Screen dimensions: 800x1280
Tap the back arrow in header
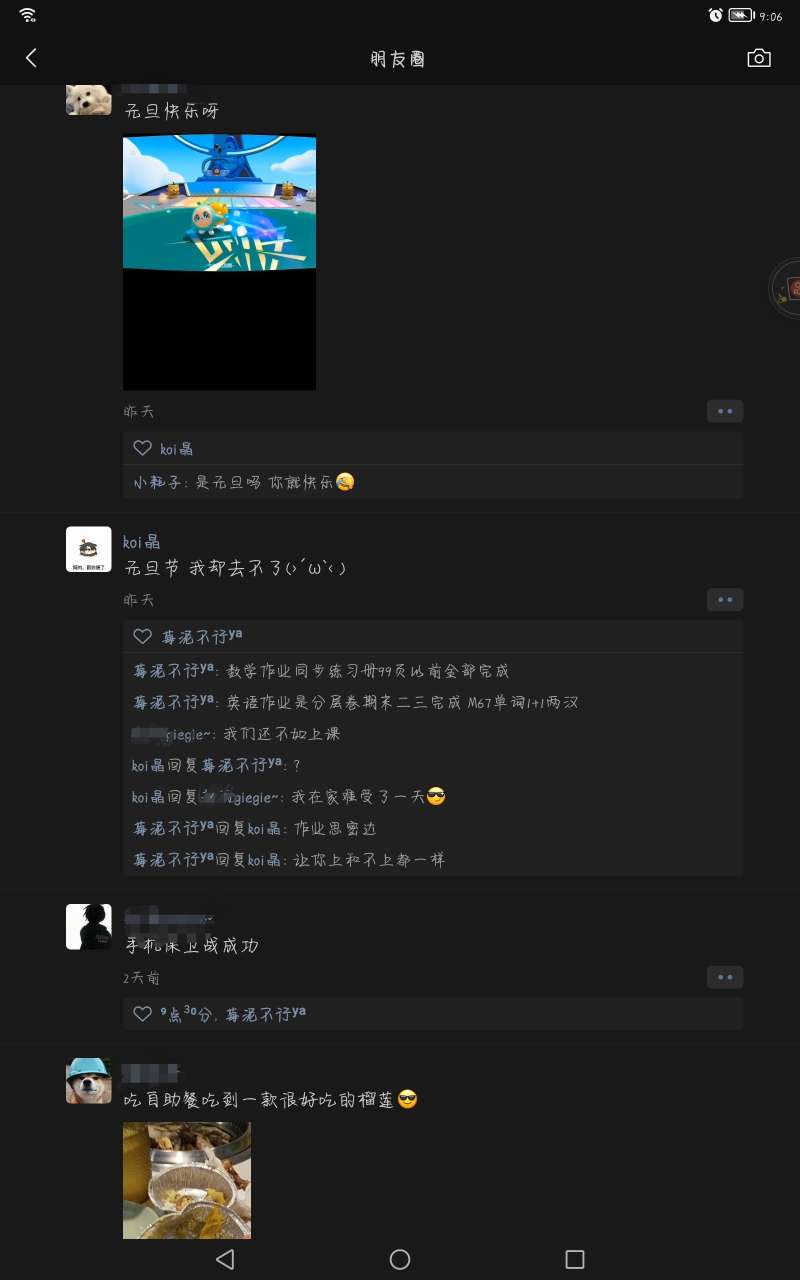click(31, 58)
